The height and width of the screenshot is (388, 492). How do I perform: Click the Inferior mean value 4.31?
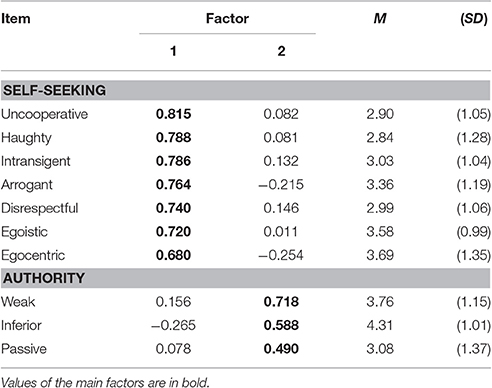click(x=380, y=325)
